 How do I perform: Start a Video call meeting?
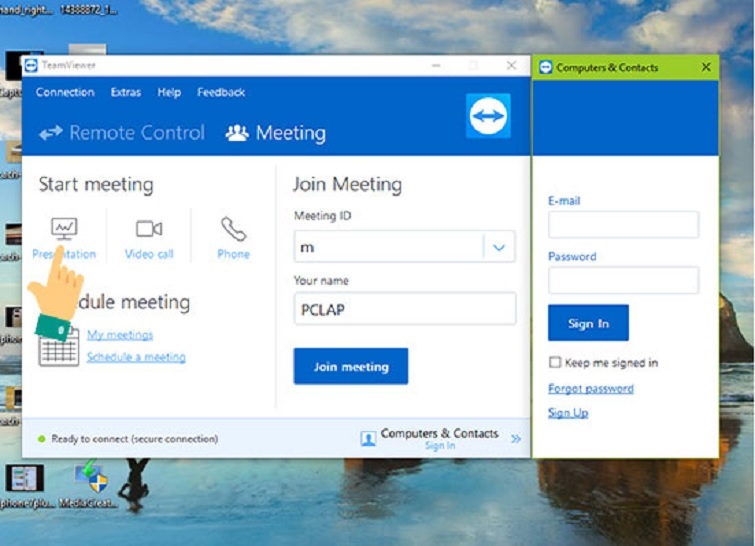coord(149,239)
